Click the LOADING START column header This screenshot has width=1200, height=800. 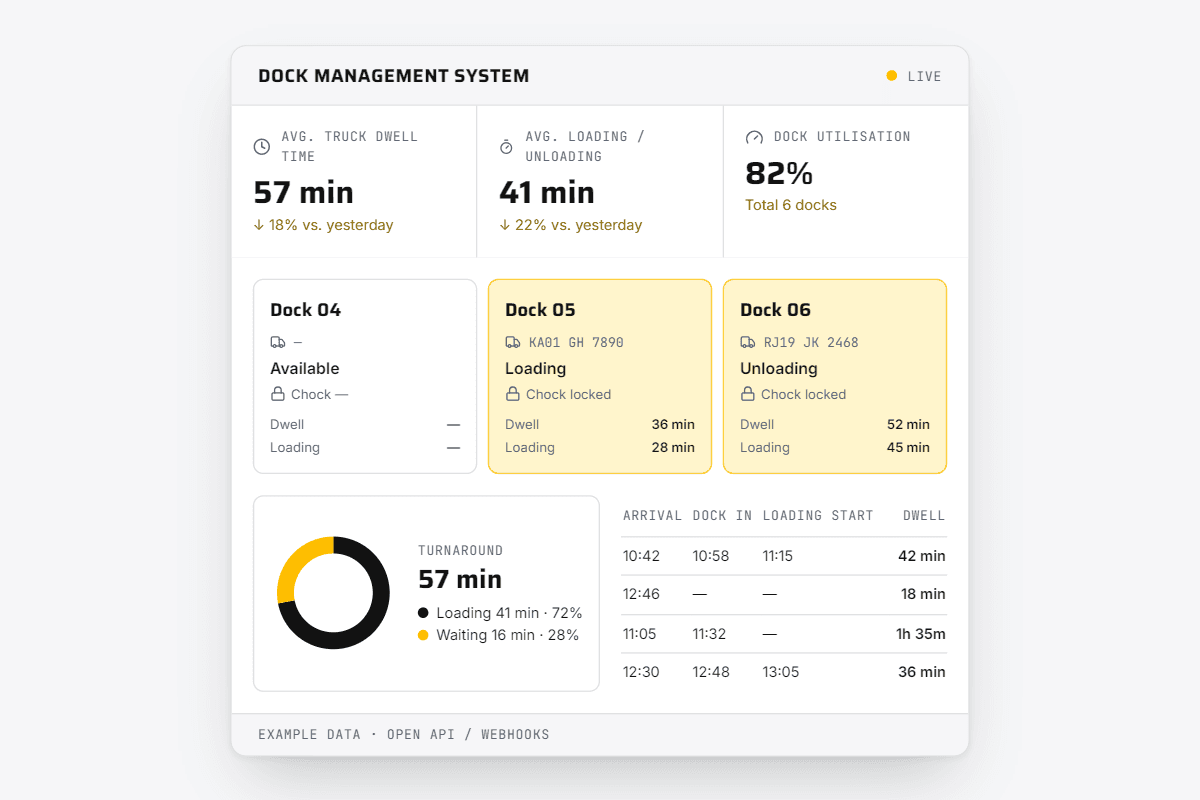pyautogui.click(x=818, y=516)
